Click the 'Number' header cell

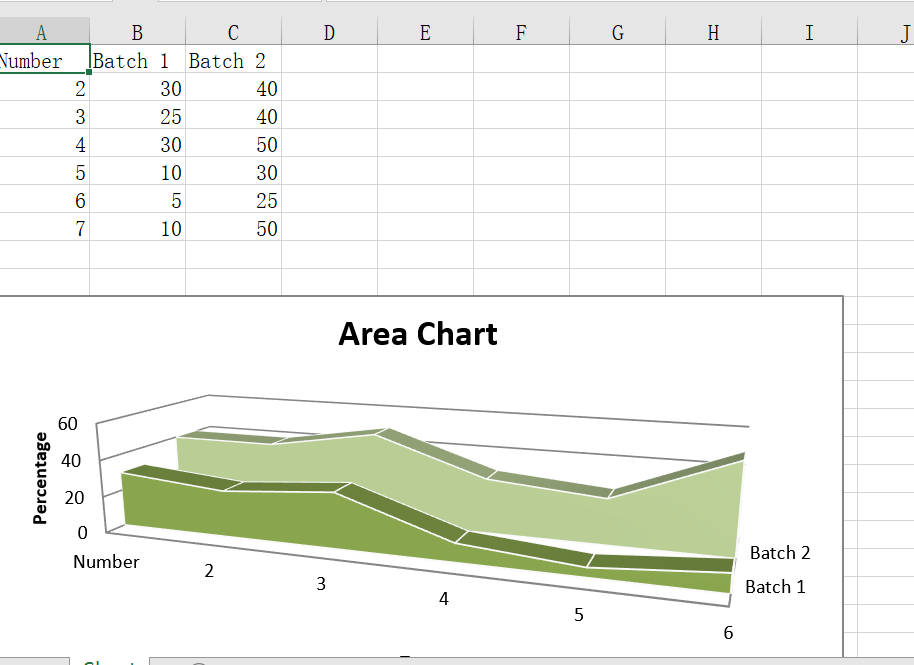(x=44, y=59)
